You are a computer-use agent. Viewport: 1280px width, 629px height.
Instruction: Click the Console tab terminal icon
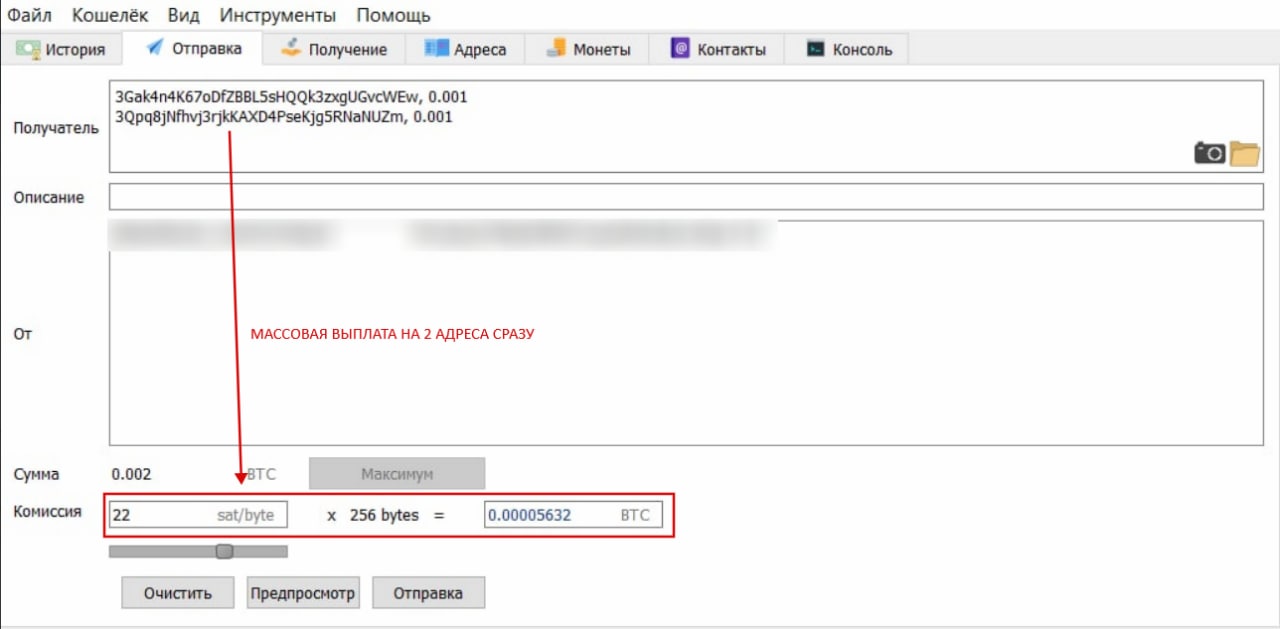(x=816, y=49)
